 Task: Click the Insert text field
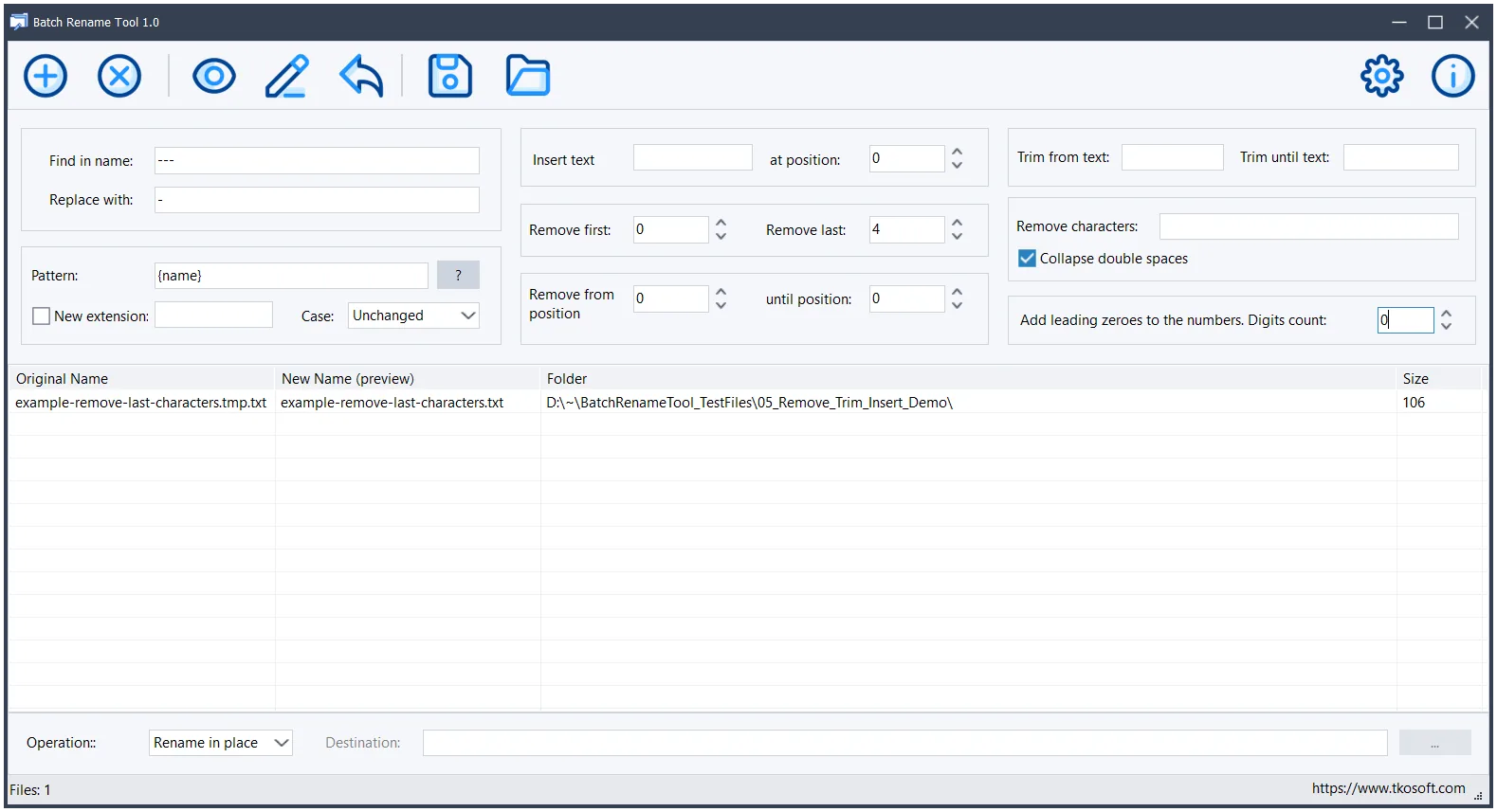(x=693, y=157)
